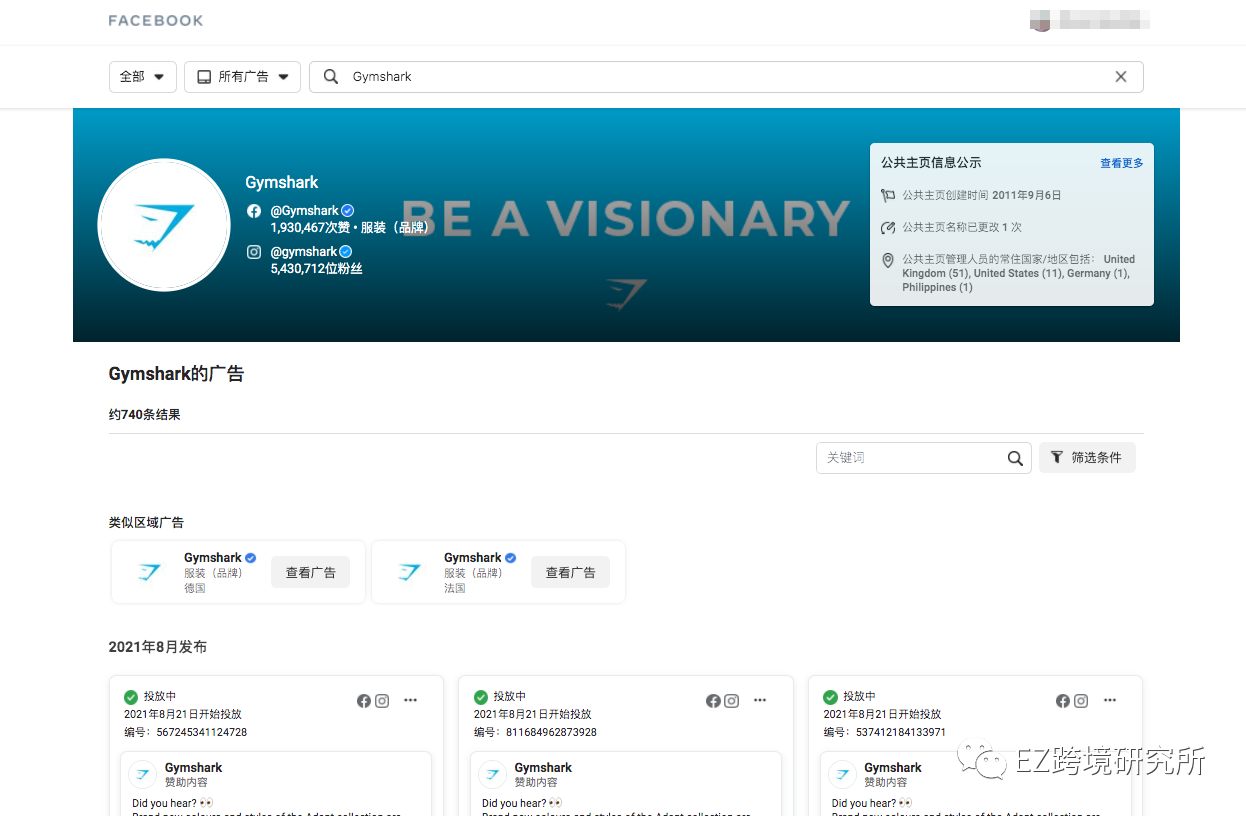Image resolution: width=1246 pixels, height=816 pixels.
Task: Click the 5,430,712位粉丝 follower count
Action: pos(316,269)
